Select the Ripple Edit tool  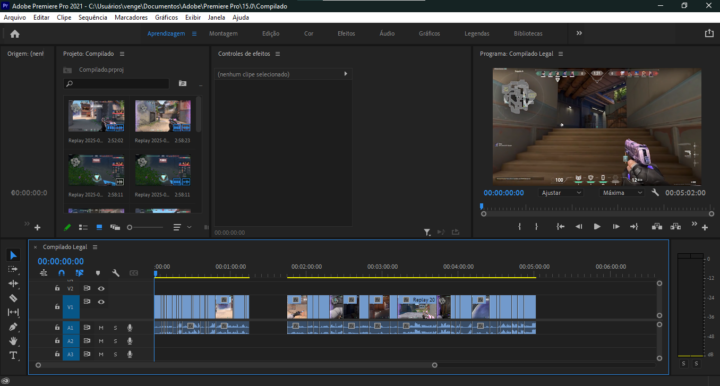(13, 284)
